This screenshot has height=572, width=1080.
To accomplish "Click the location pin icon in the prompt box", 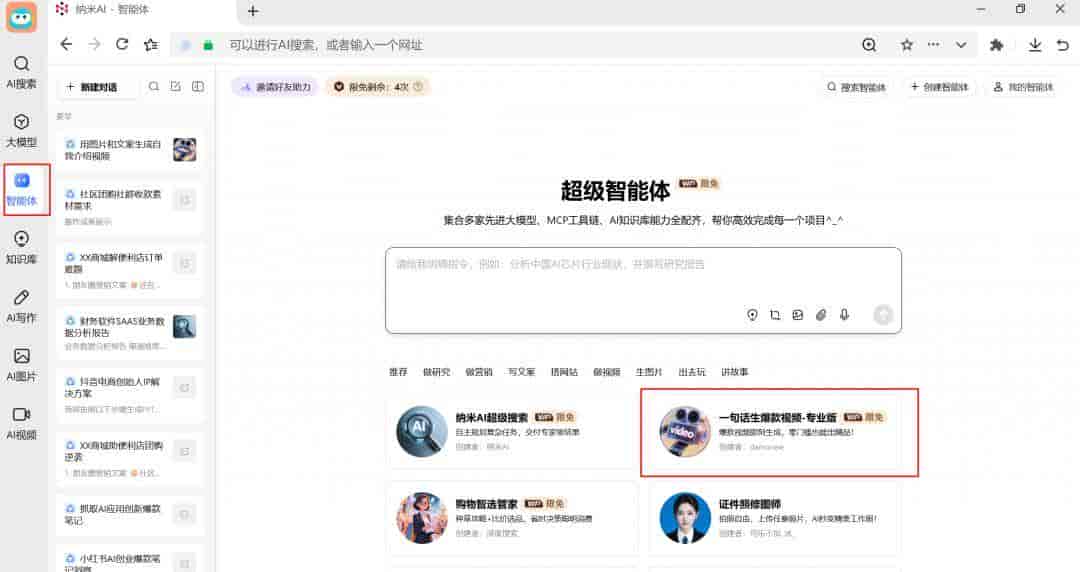I will [x=752, y=315].
